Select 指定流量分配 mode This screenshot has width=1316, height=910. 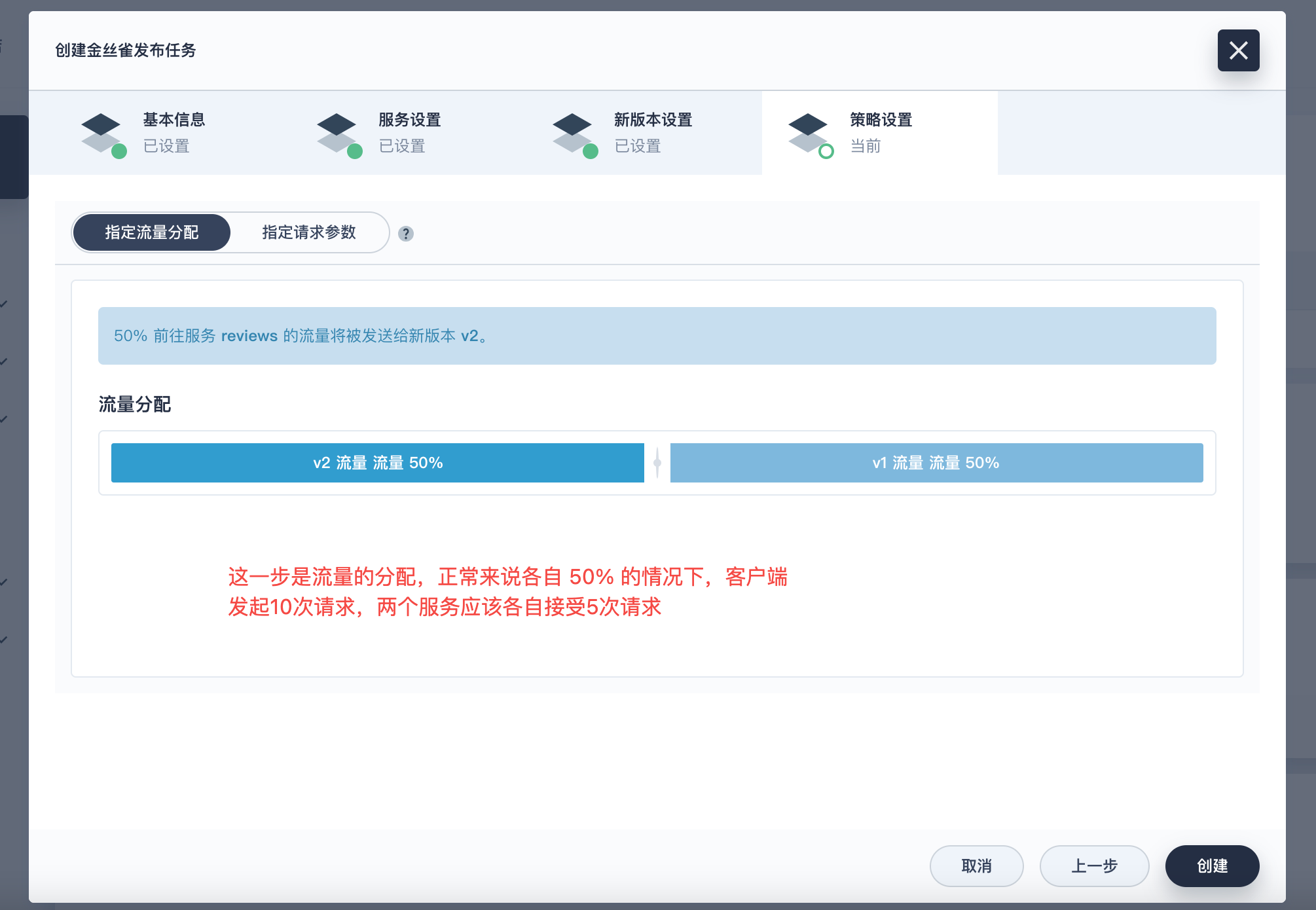click(152, 232)
